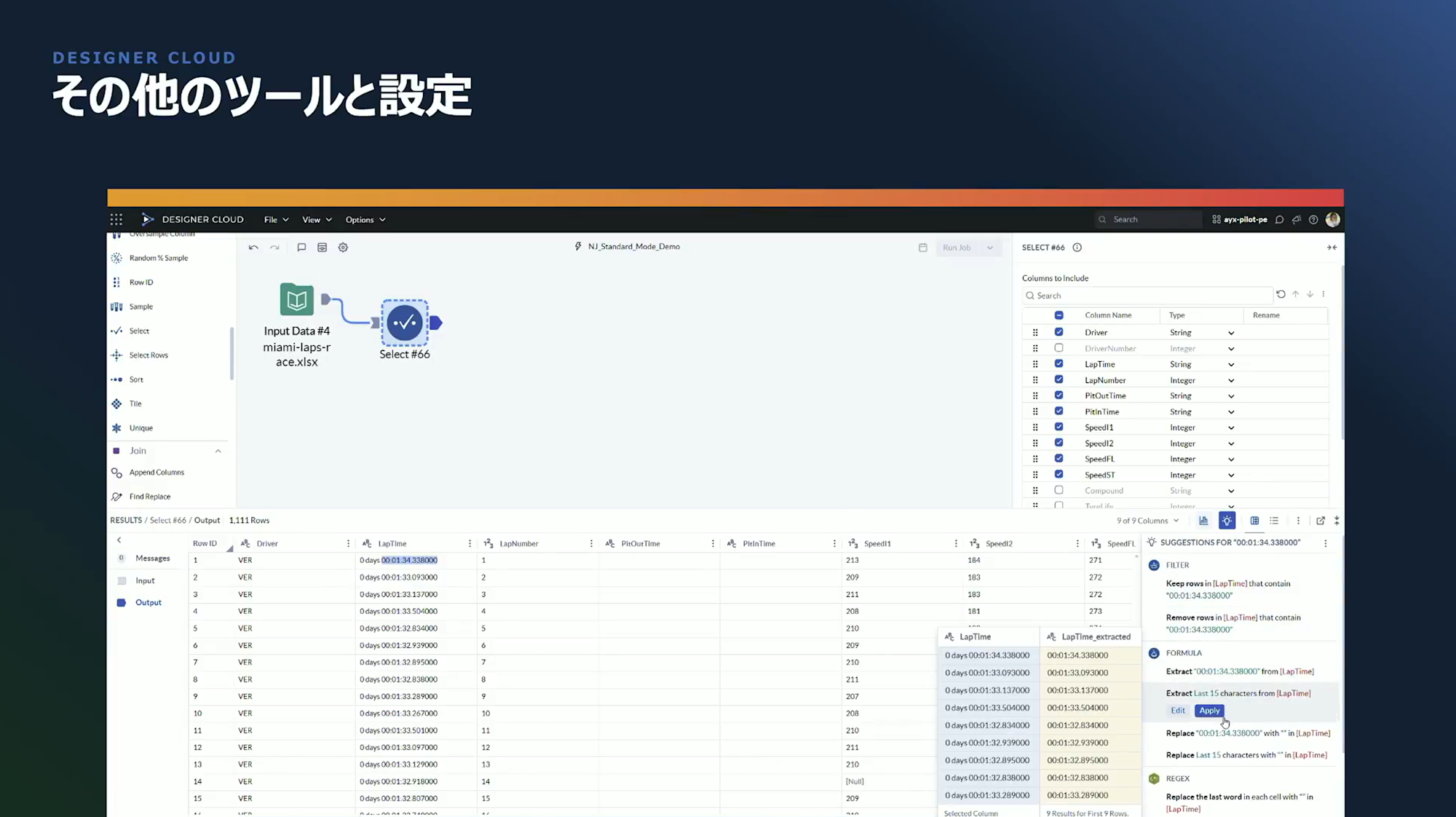Click the Run Job button
Viewport: 1456px width, 817px height.
957,248
